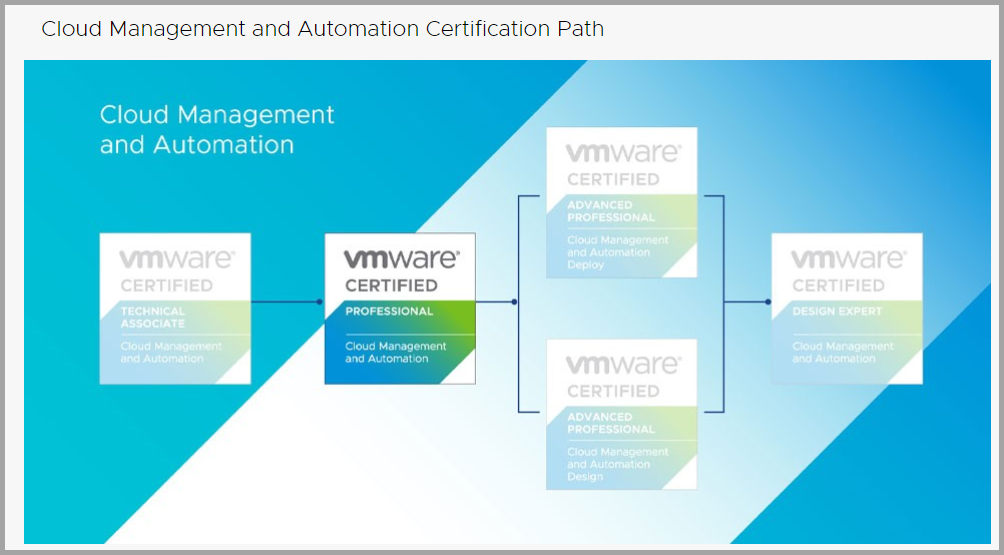This screenshot has width=1004, height=555.
Task: Click the vmware logo on Professional badge
Action: 401,259
